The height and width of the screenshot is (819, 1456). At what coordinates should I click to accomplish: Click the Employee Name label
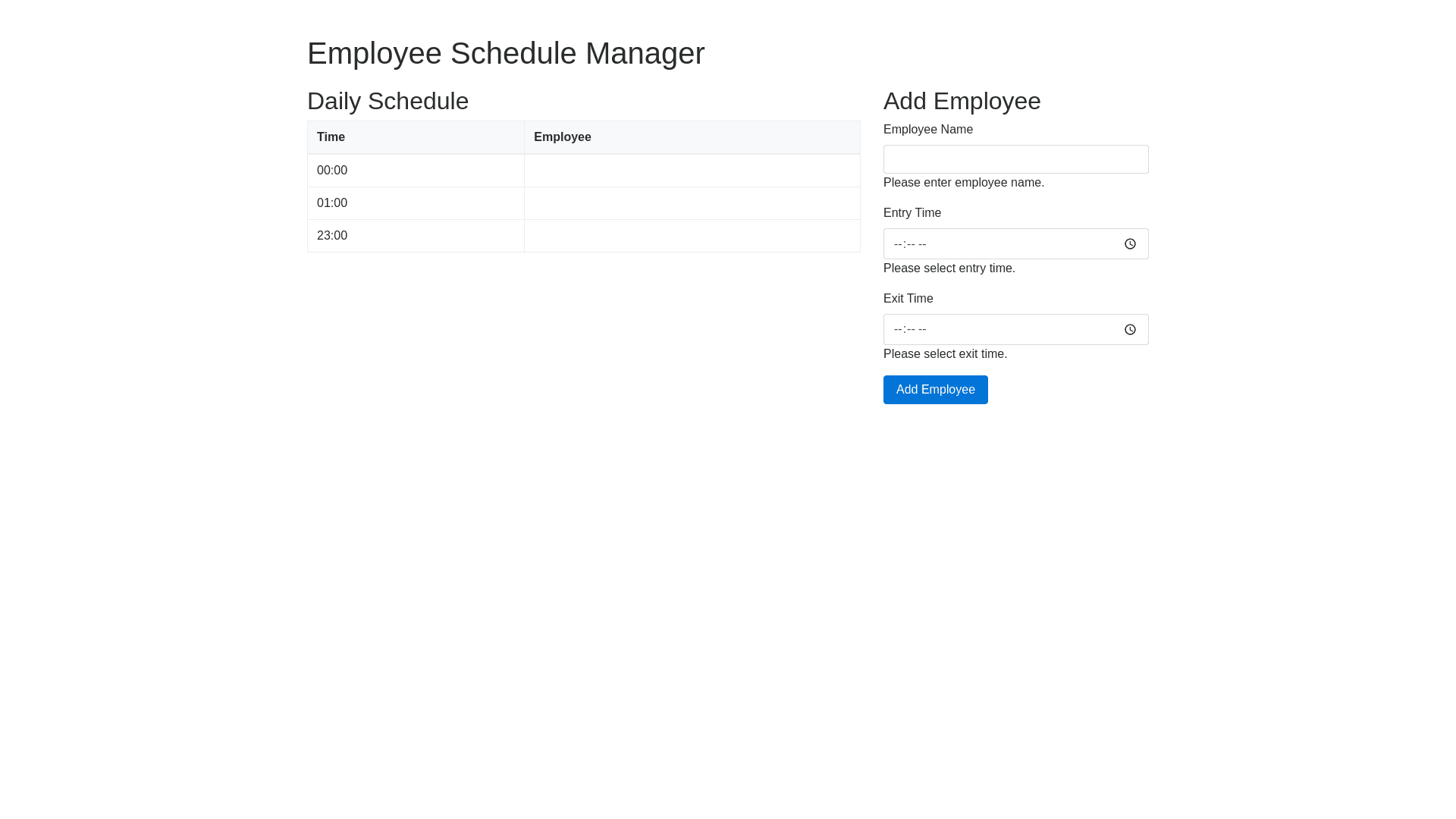[927, 130]
